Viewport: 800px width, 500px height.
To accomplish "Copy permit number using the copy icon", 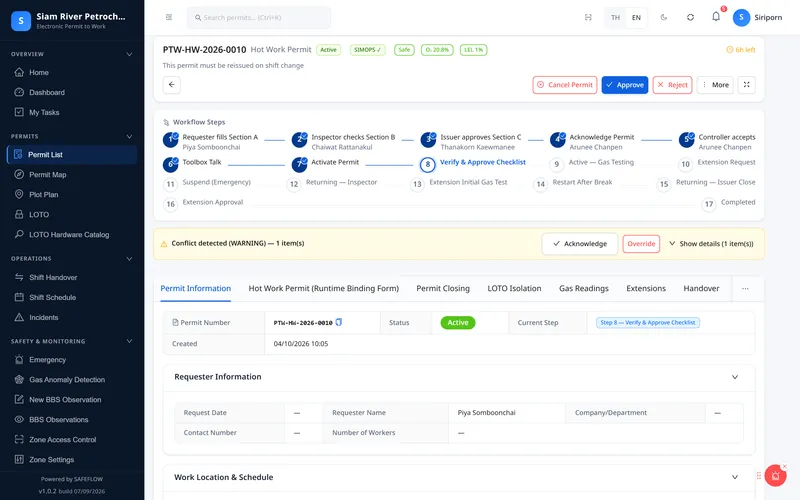I will (x=339, y=322).
